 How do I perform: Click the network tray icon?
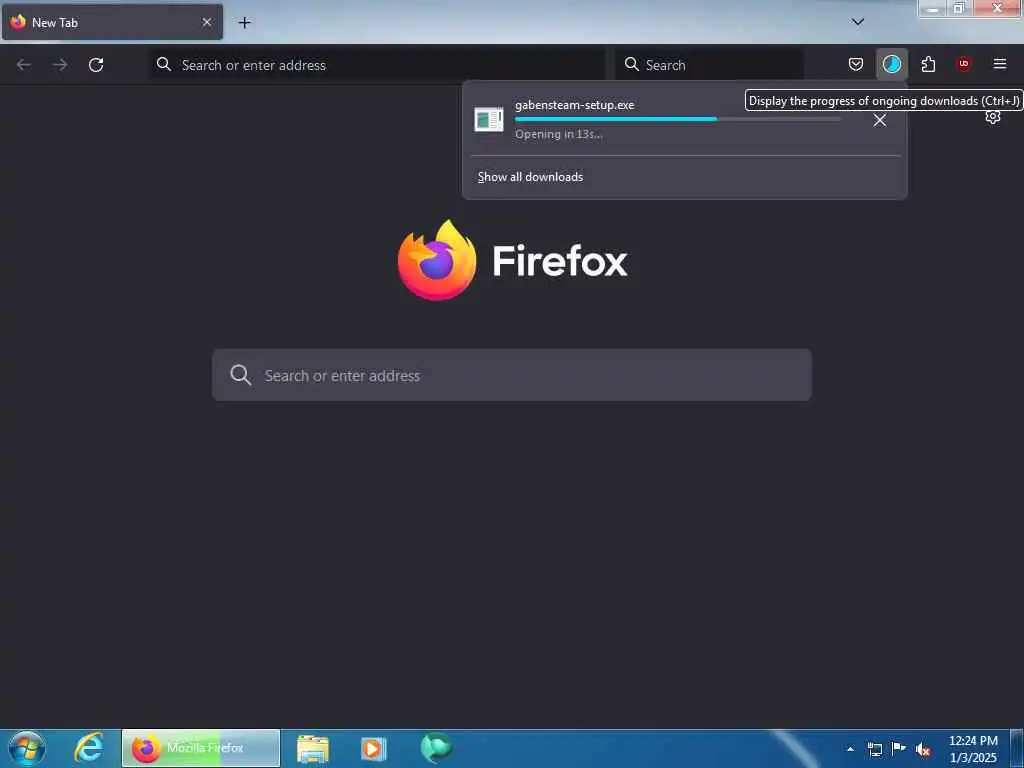pyautogui.click(x=874, y=749)
